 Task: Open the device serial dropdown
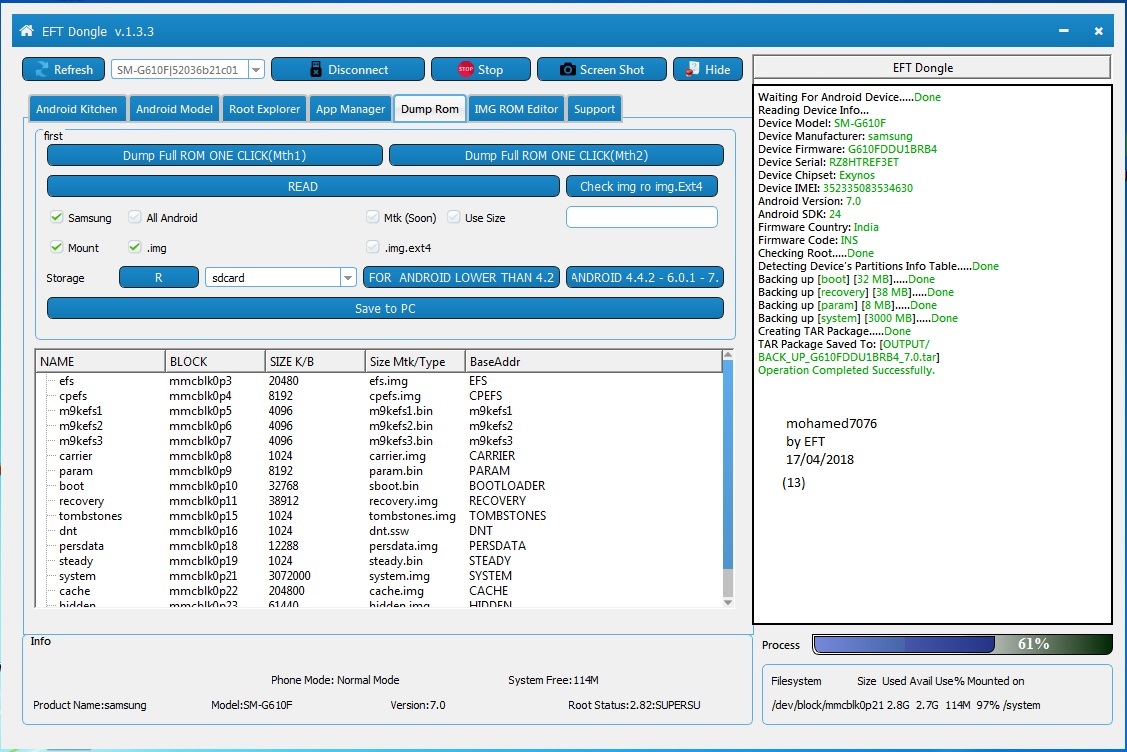tap(257, 70)
